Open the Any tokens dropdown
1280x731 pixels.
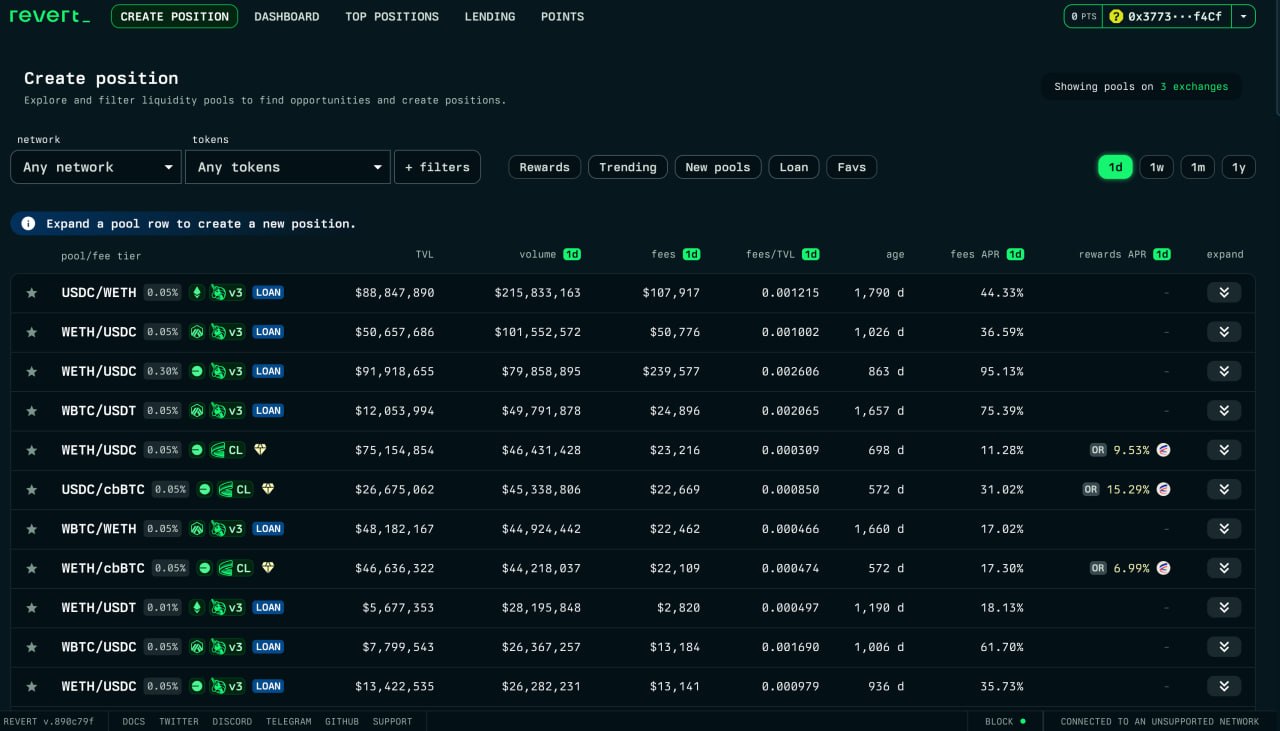(287, 167)
